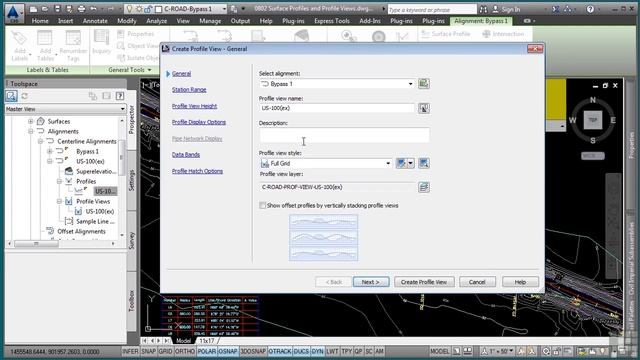Toggle POLAR tracking in status bar

(207, 351)
